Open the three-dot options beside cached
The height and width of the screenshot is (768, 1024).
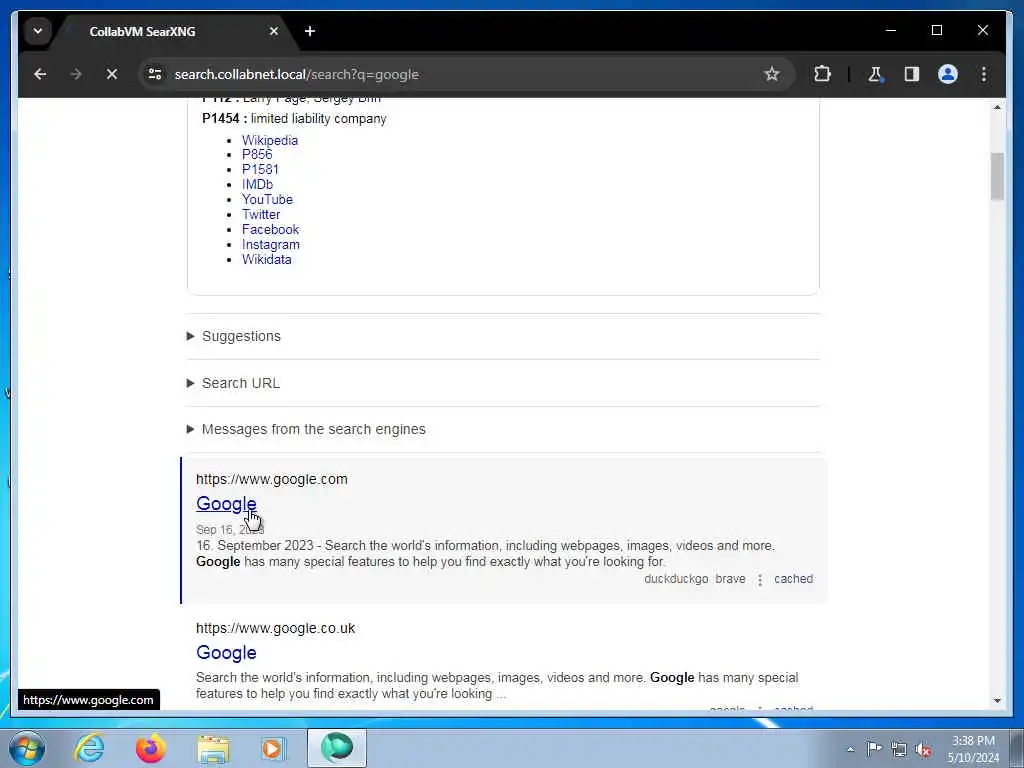click(760, 580)
